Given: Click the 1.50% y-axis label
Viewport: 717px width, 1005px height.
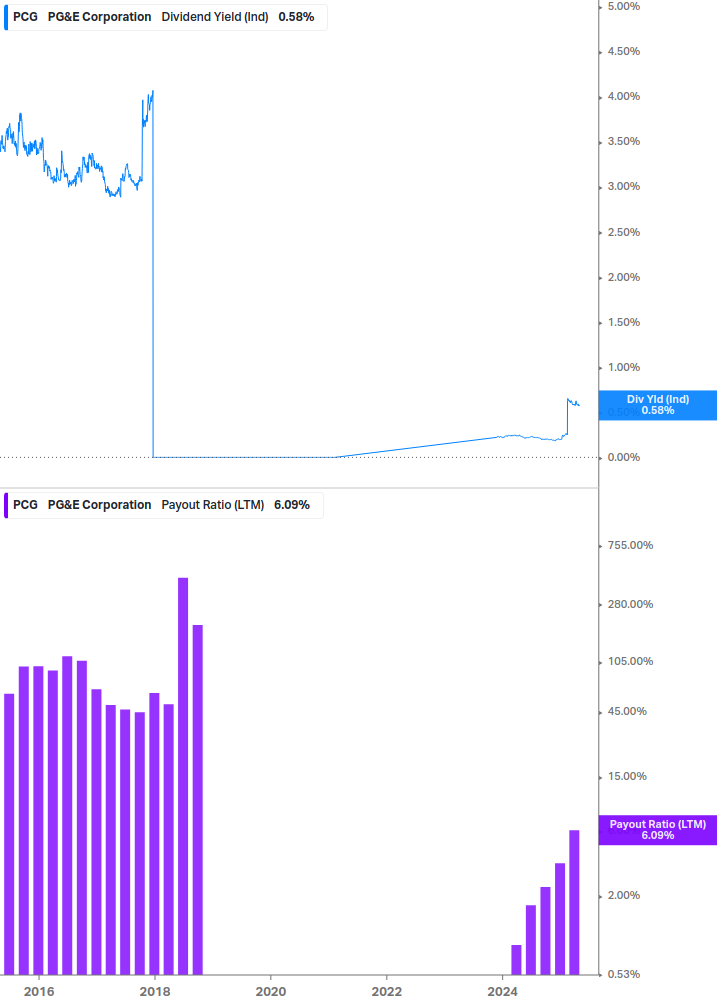Looking at the screenshot, I should 623,322.
